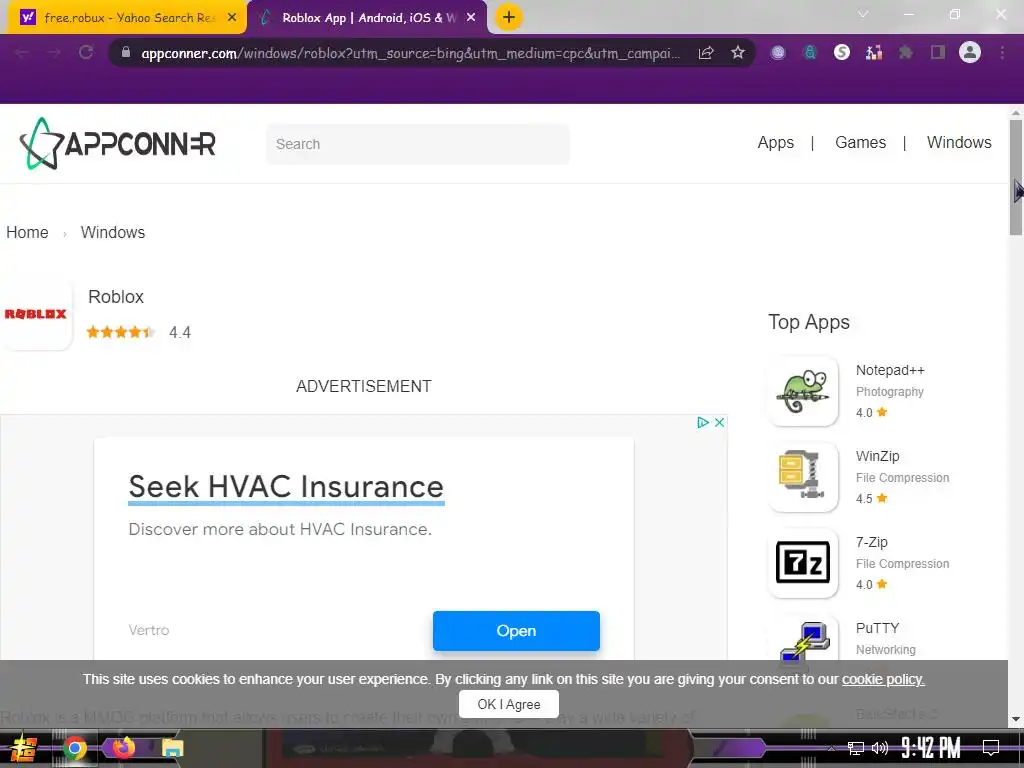Click the AdChoices triangle icon
Image resolution: width=1024 pixels, height=768 pixels.
click(703, 423)
